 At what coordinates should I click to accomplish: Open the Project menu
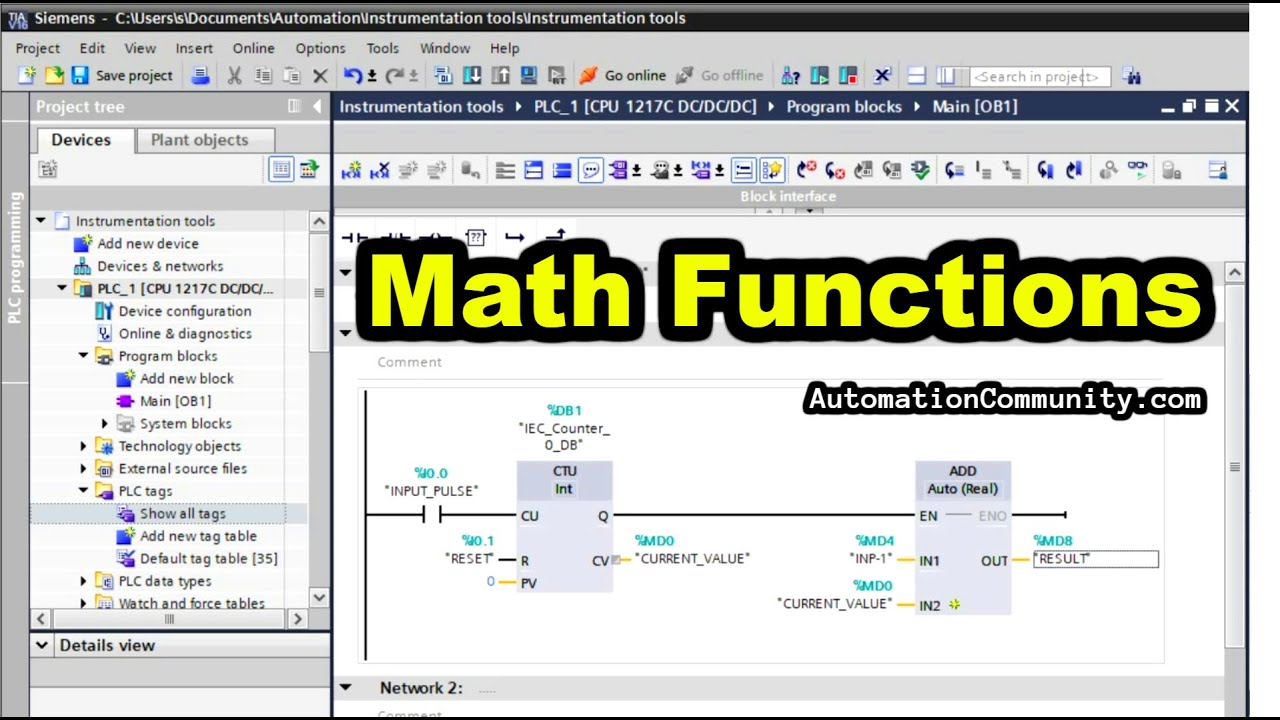(38, 48)
